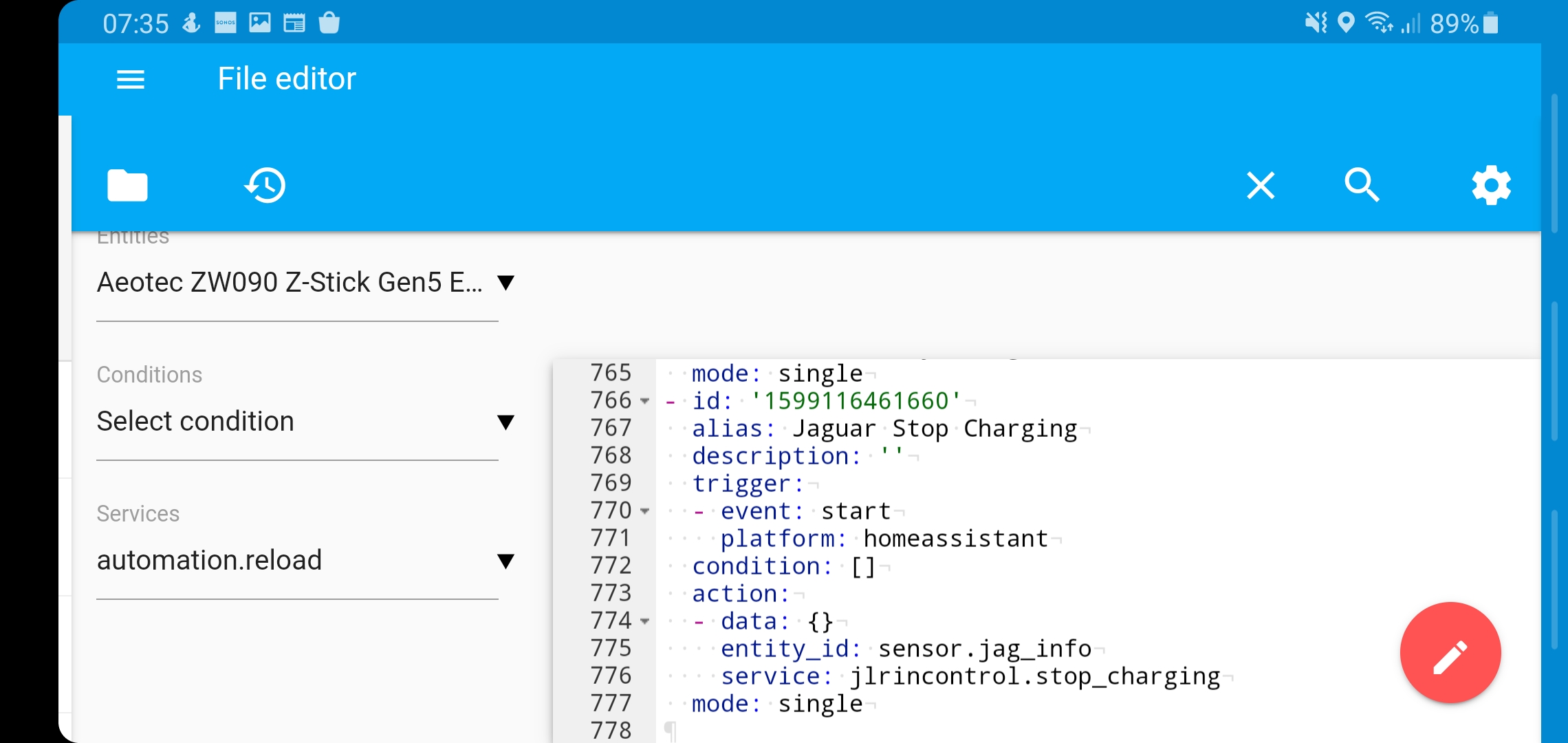Tap the shopping bag notification icon

point(329,23)
